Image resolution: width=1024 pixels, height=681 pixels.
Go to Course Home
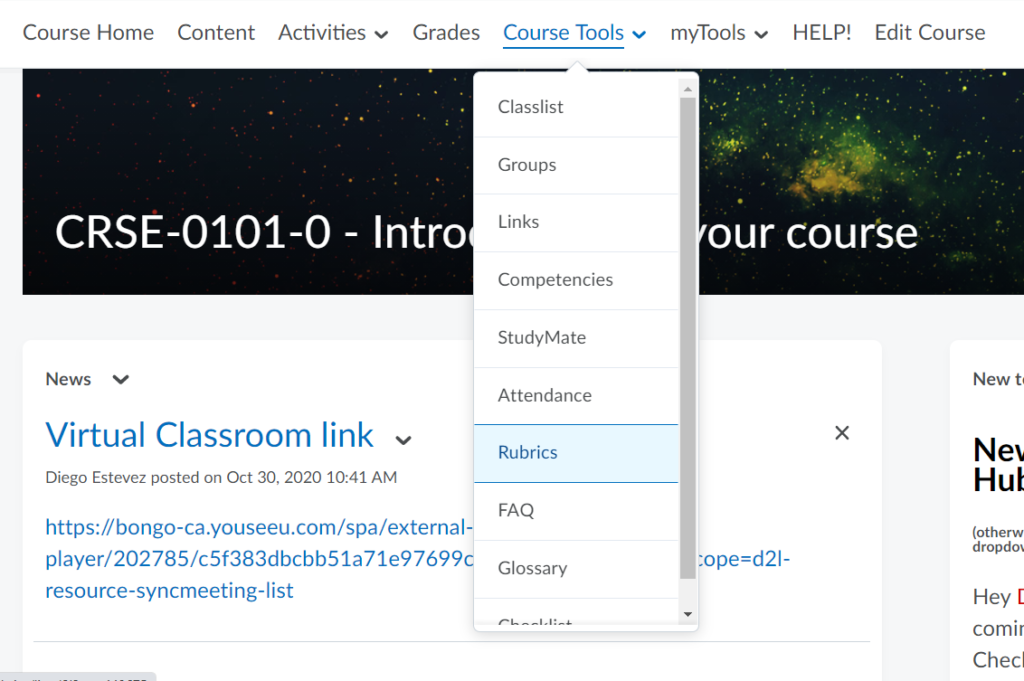pyautogui.click(x=88, y=33)
